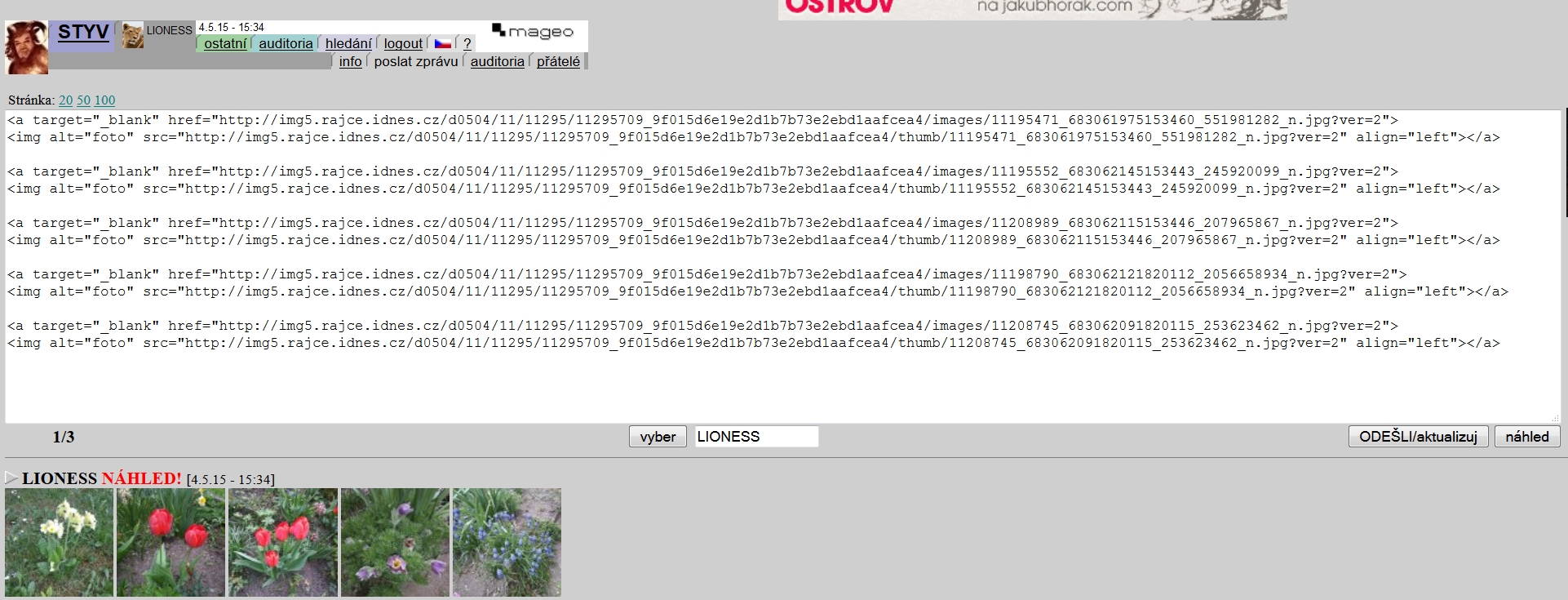Open the blue grape hyacinth thumbnail
This screenshot has width=1568, height=600.
(507, 542)
